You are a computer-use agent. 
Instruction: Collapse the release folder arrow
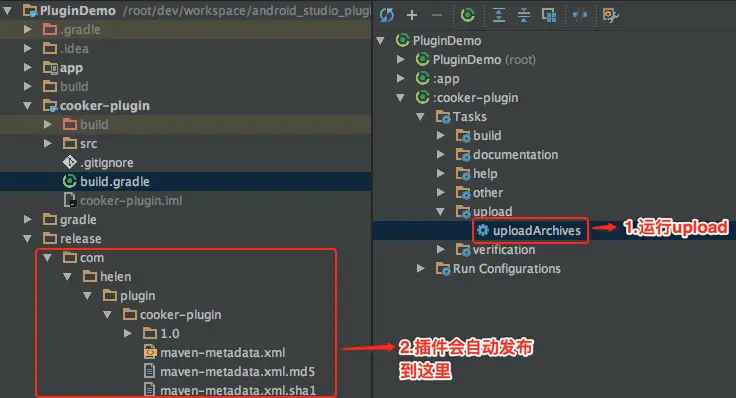27,238
